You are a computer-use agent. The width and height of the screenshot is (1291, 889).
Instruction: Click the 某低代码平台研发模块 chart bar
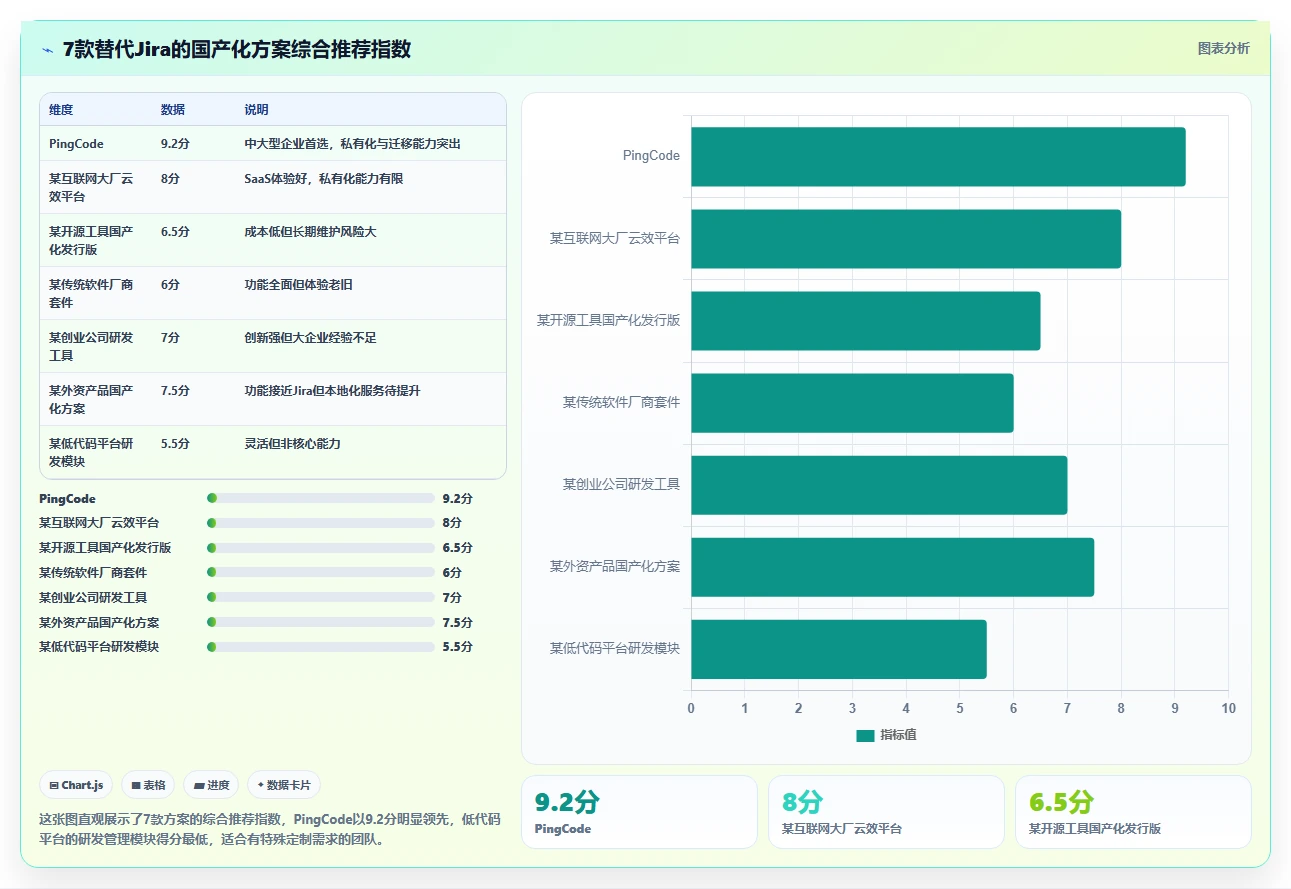[x=839, y=649]
